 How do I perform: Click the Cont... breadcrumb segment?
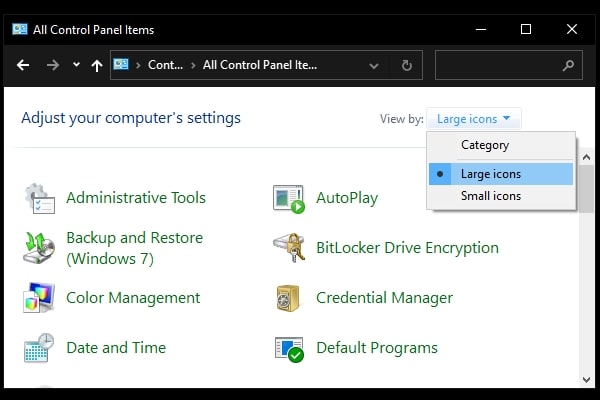[165, 65]
